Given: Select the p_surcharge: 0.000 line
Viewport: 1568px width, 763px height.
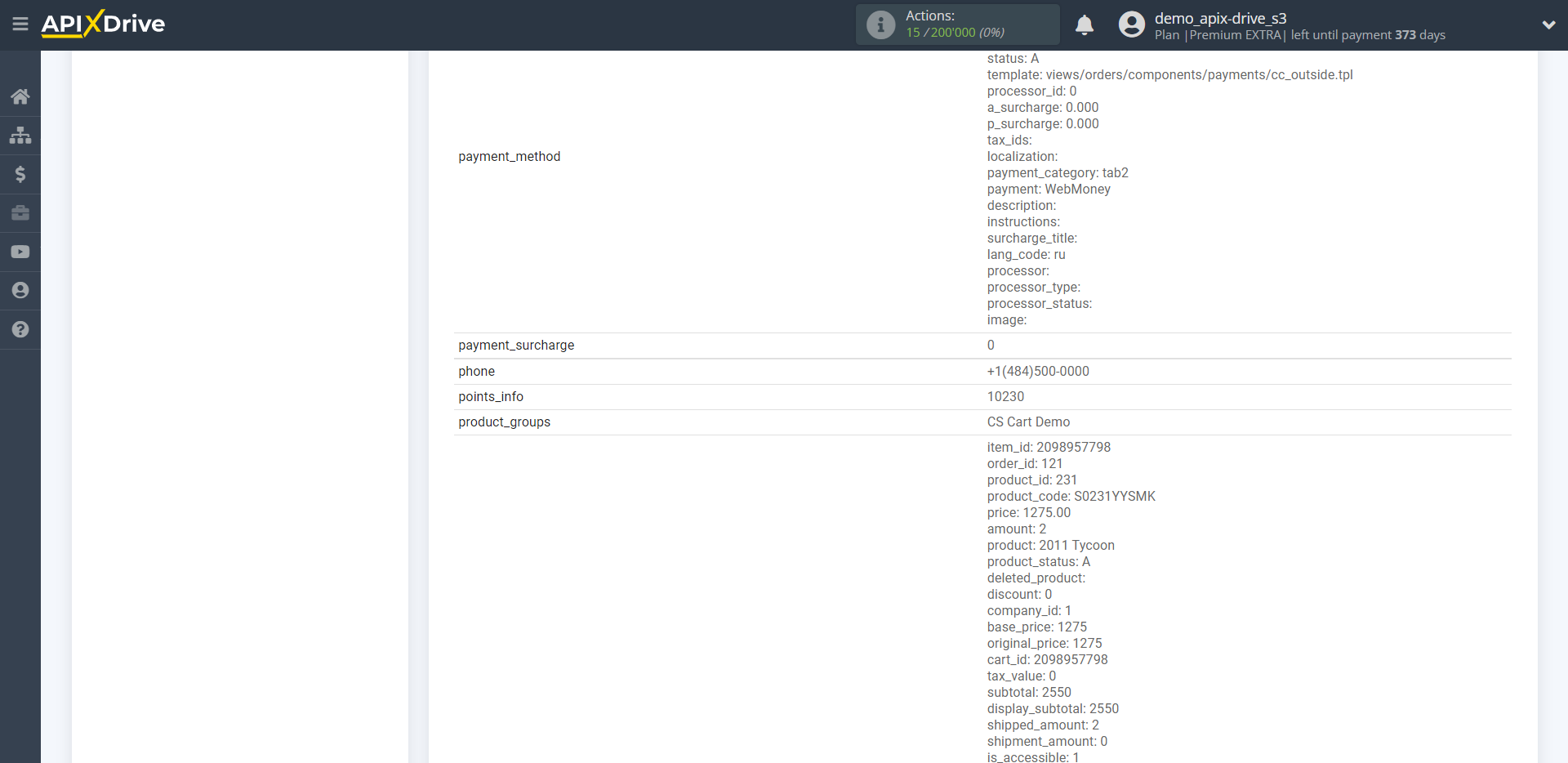Looking at the screenshot, I should point(1043,123).
